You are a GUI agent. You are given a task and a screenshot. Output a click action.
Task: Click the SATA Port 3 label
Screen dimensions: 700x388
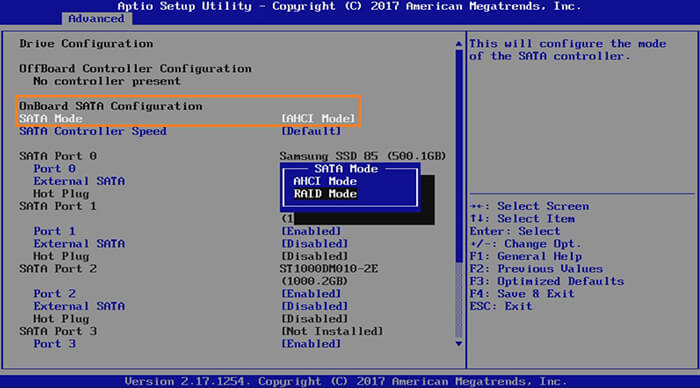tap(58, 331)
